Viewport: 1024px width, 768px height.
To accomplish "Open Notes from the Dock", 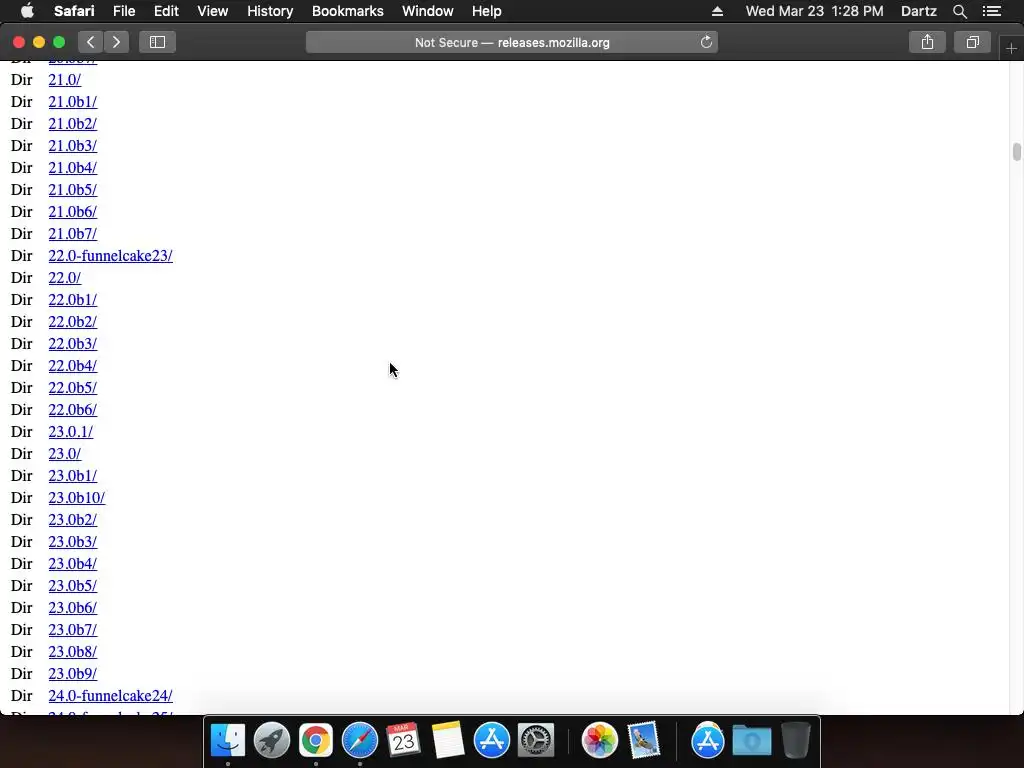I will click(447, 740).
